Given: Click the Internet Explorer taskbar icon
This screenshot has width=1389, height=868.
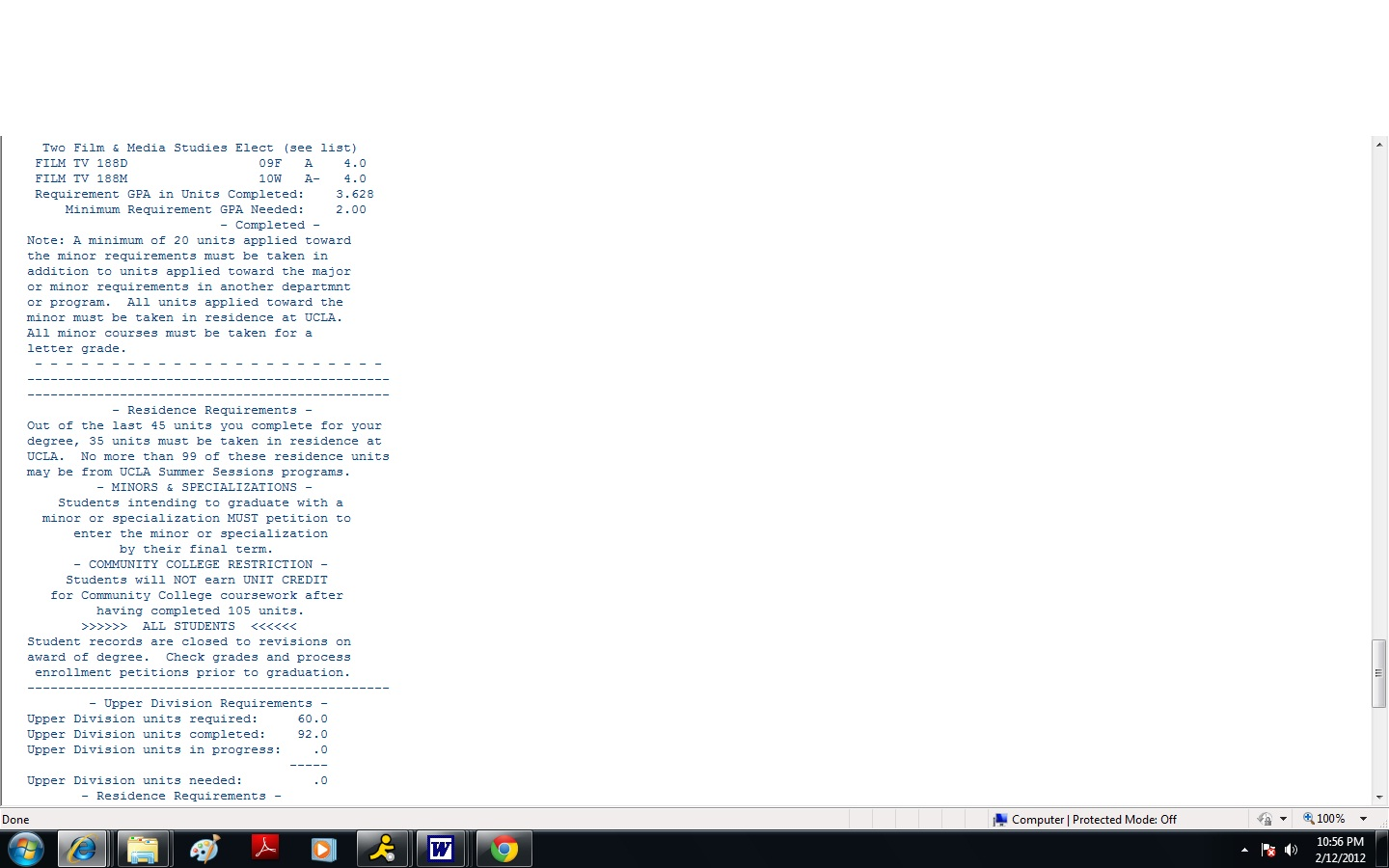Looking at the screenshot, I should coord(82,849).
